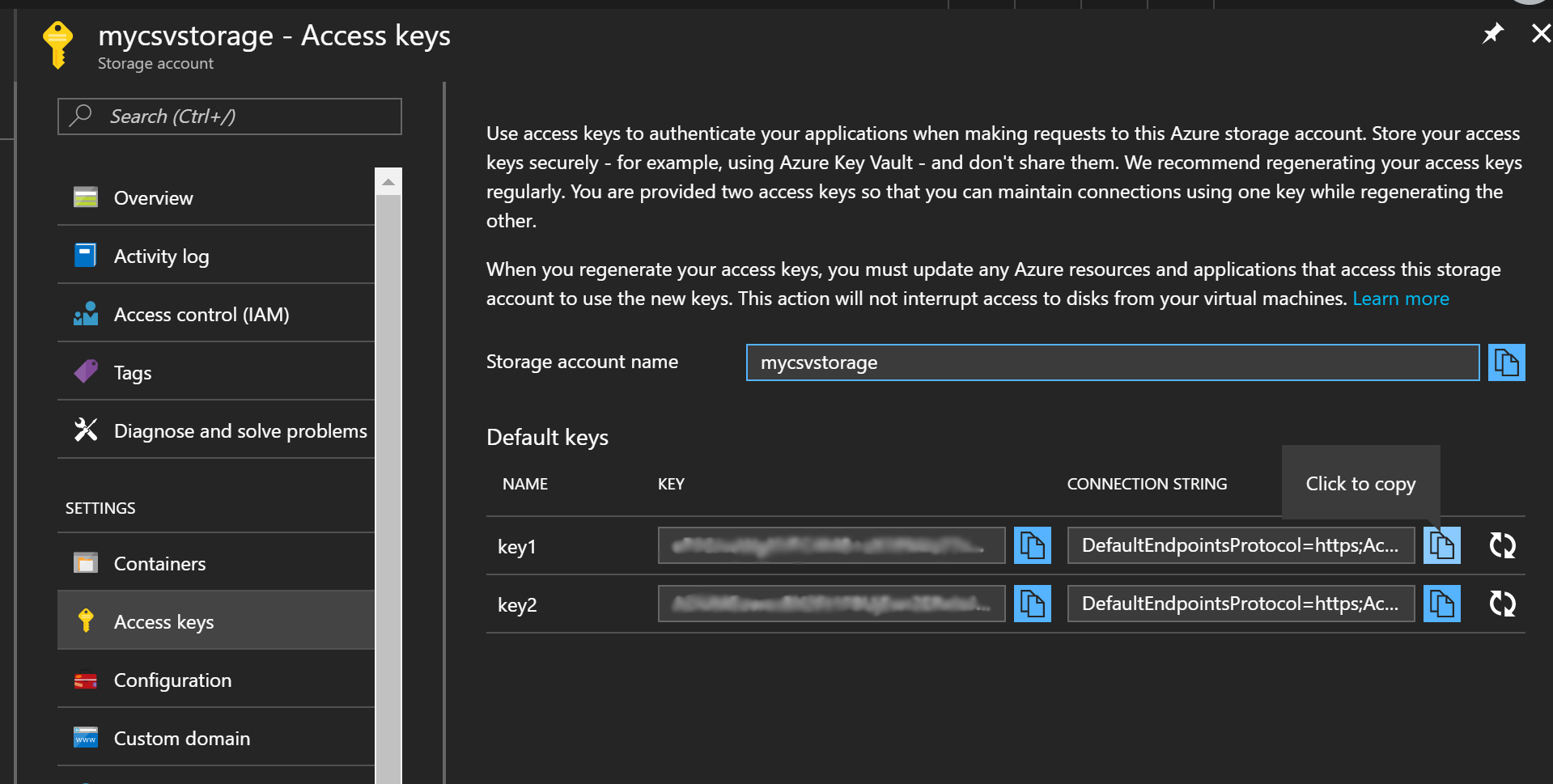The height and width of the screenshot is (784, 1553).
Task: Click the Custom domain www icon
Action: [x=86, y=737]
